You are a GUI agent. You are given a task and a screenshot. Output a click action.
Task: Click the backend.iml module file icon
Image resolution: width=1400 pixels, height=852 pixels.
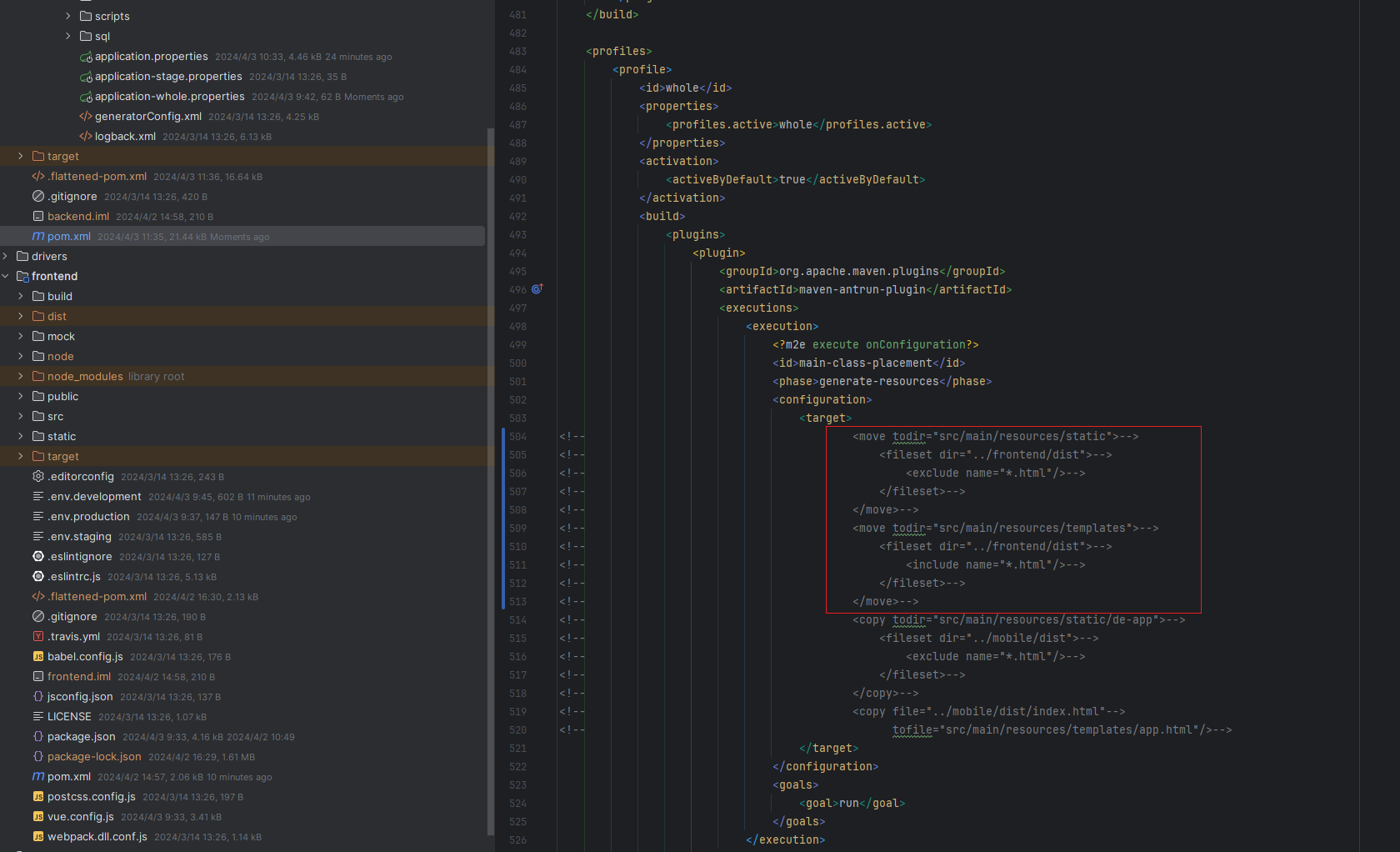tap(38, 216)
